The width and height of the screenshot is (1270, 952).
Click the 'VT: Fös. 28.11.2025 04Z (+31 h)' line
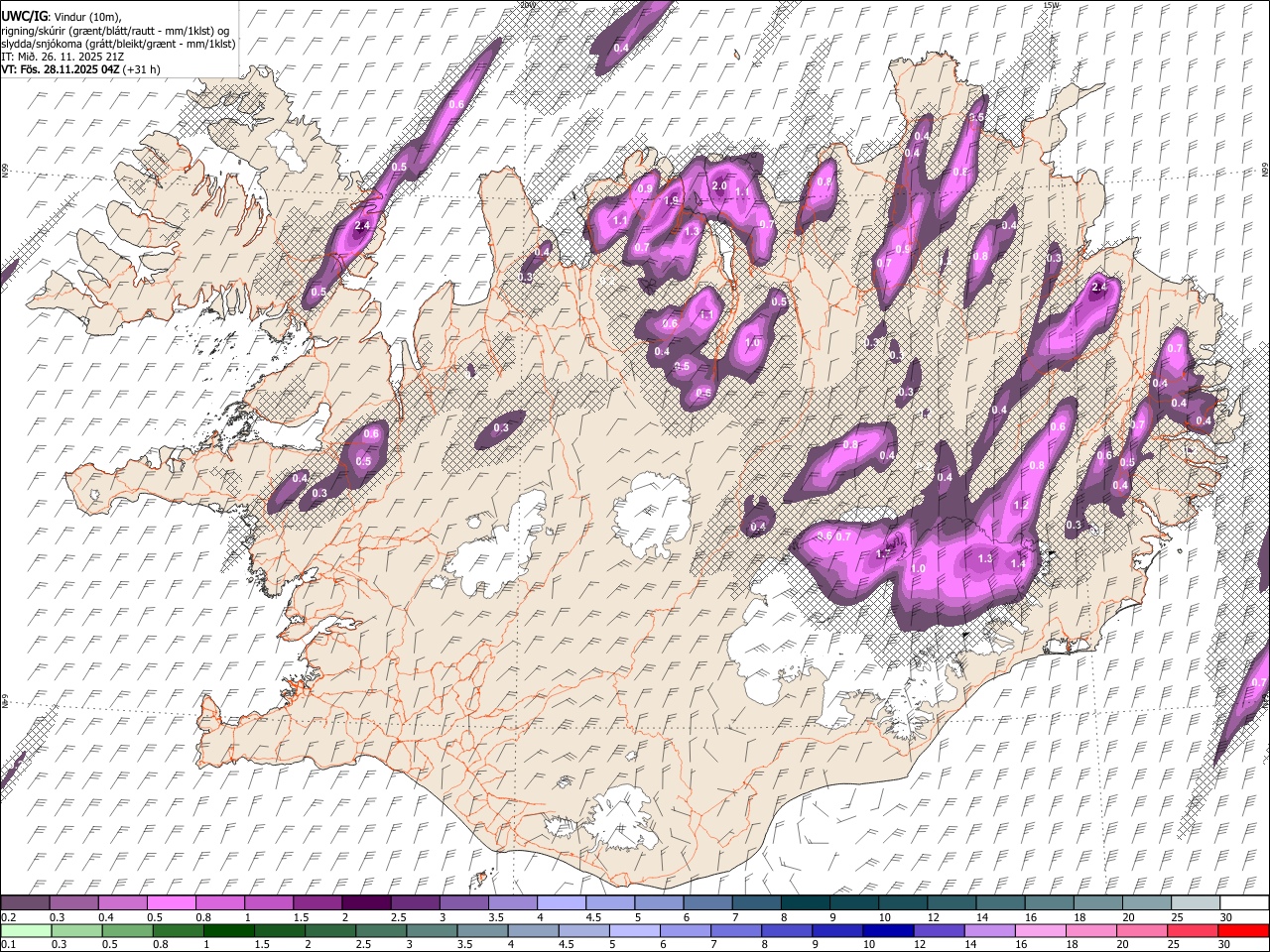[80, 69]
